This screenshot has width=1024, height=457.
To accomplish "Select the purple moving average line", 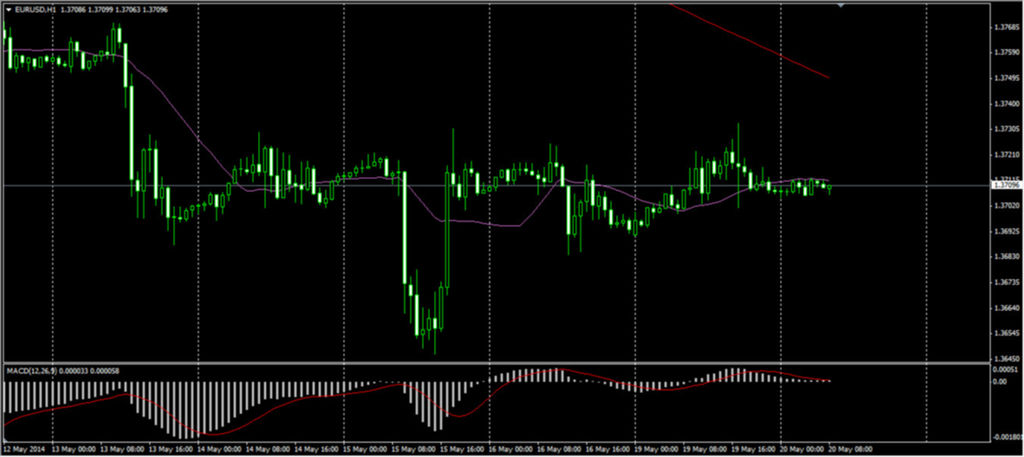I will 180,110.
